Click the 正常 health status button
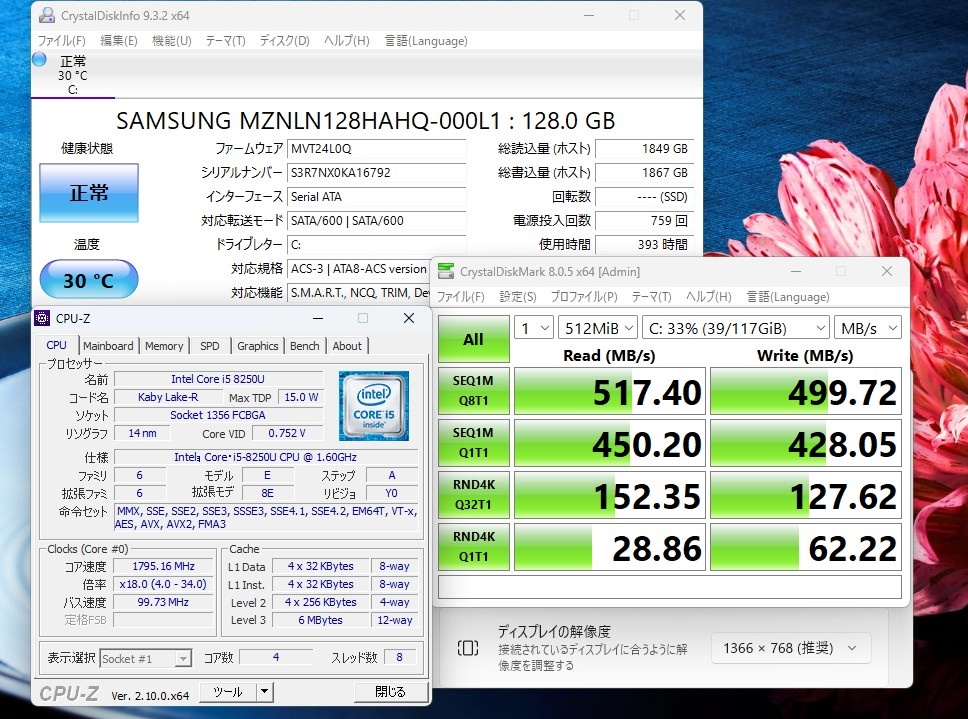The image size is (968, 719). (x=89, y=193)
